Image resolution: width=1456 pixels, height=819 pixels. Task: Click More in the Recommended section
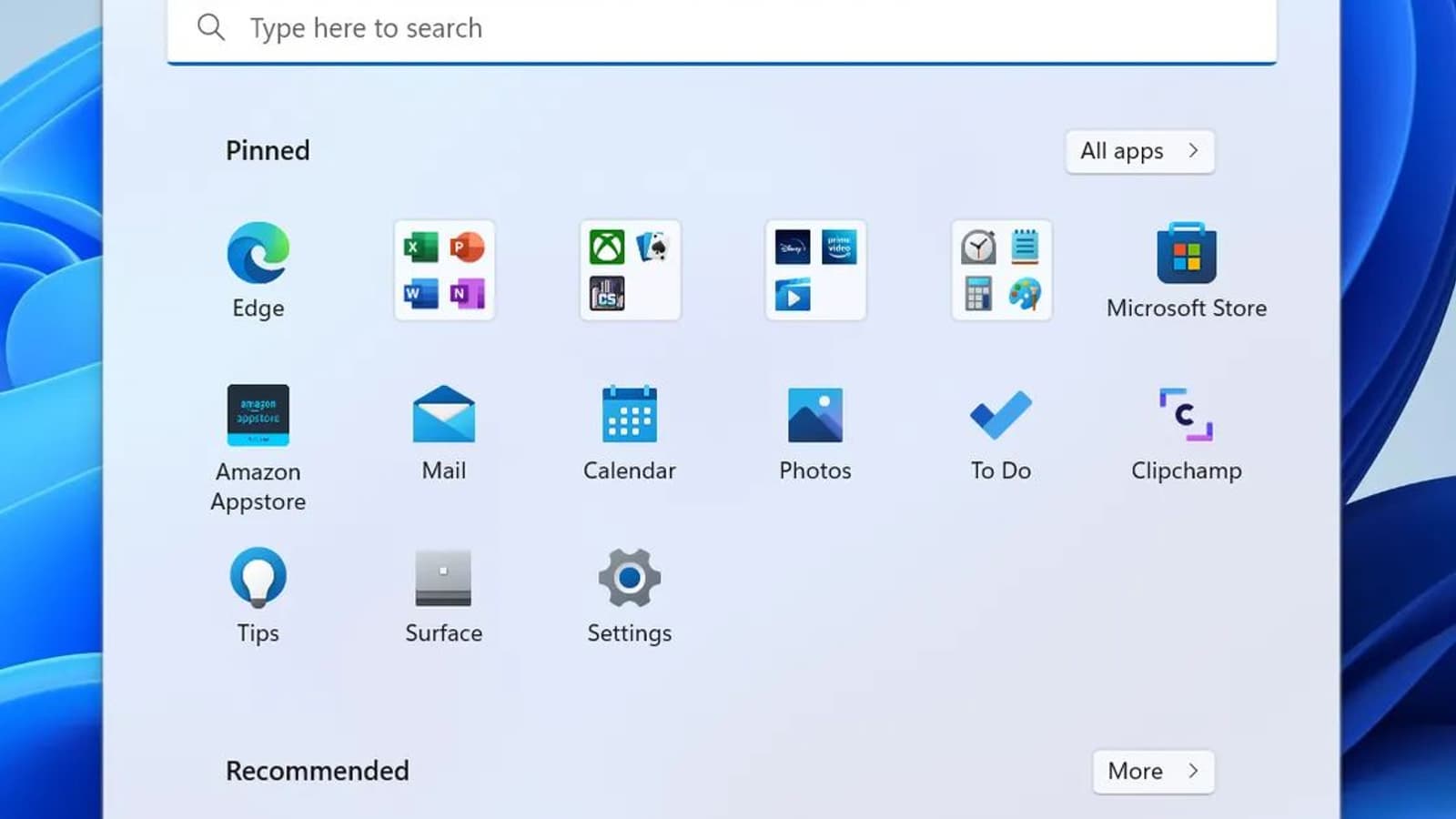coord(1154,772)
